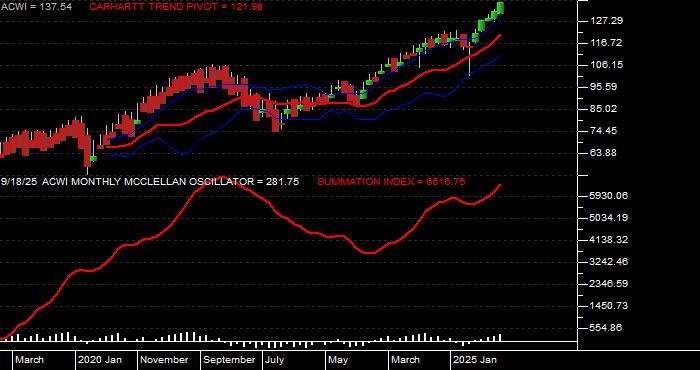Click the 554.86 summation axis value

pos(606,328)
